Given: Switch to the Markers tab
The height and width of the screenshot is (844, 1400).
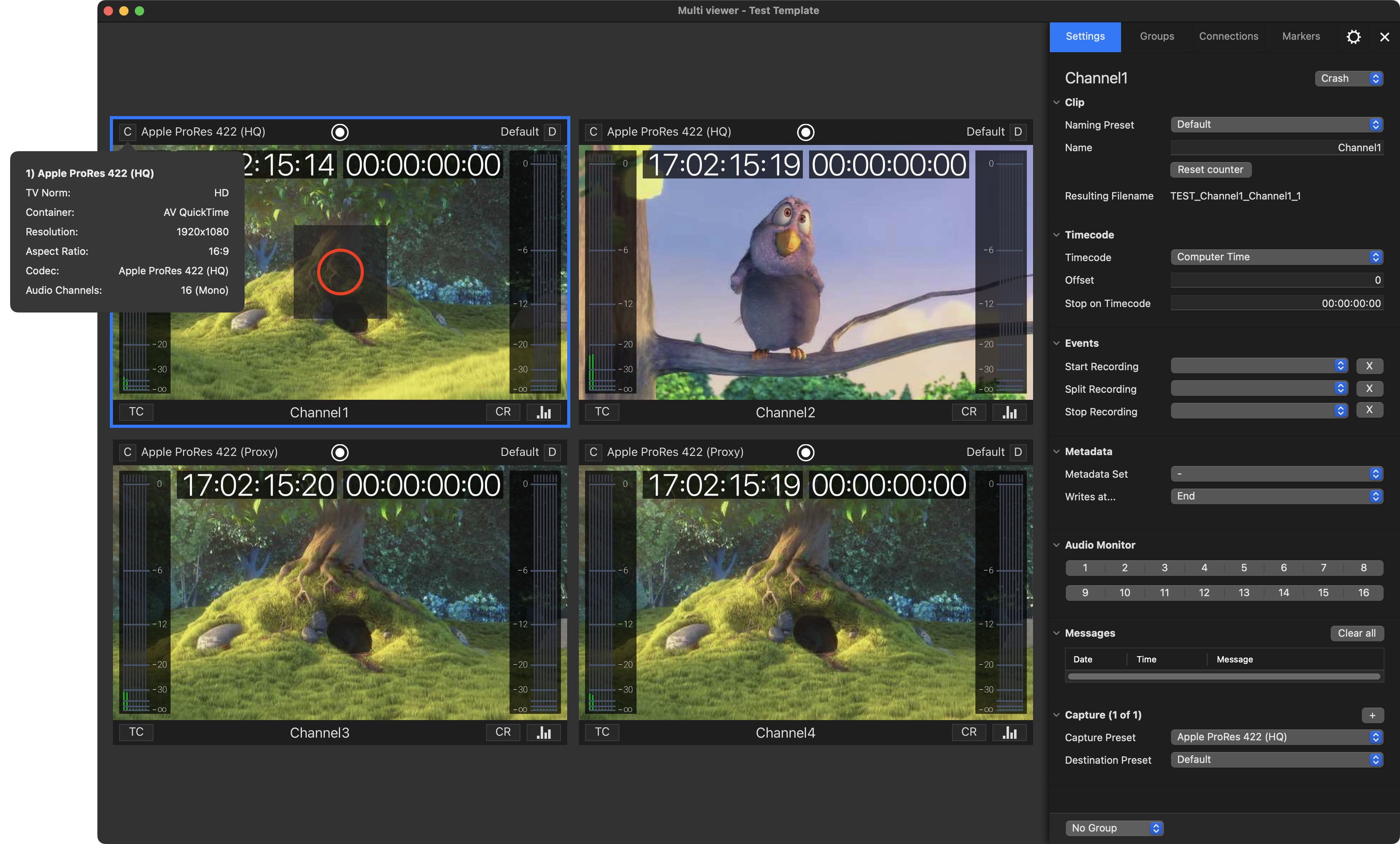Looking at the screenshot, I should 1301,37.
